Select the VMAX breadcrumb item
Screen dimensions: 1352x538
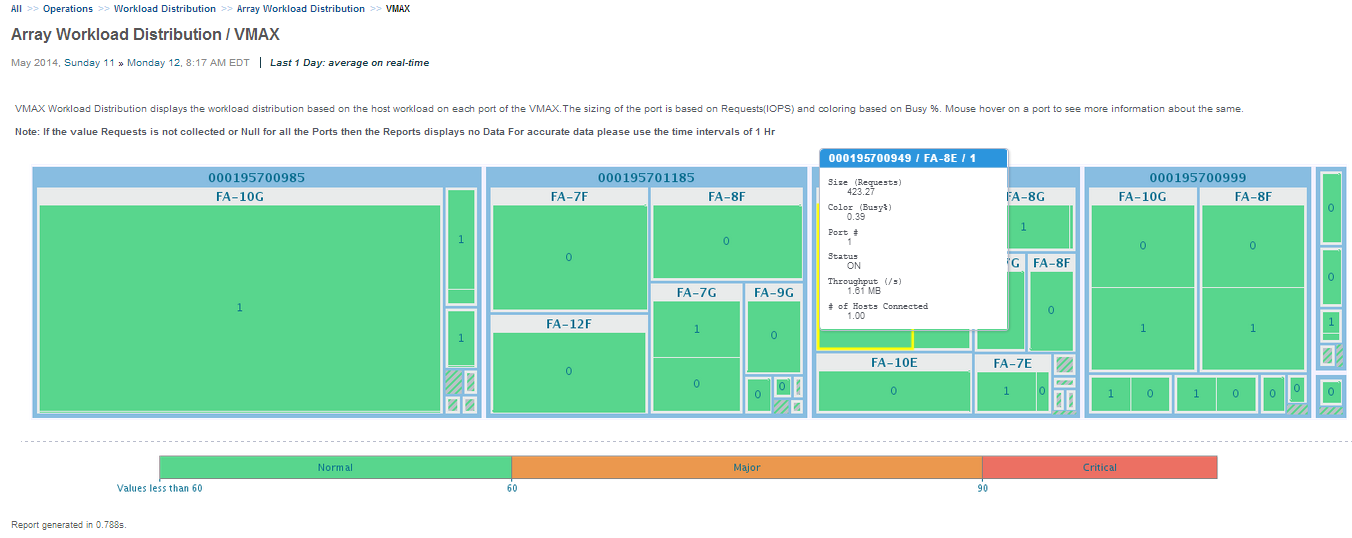coord(398,9)
